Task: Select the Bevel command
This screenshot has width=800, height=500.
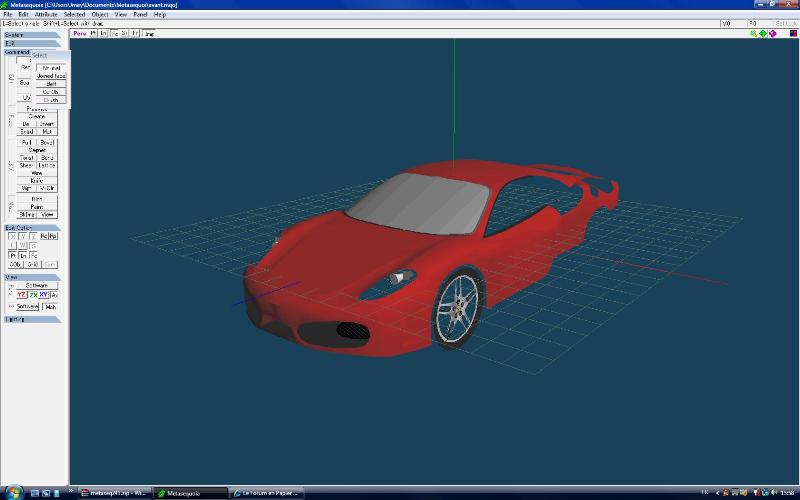Action: (x=47, y=142)
